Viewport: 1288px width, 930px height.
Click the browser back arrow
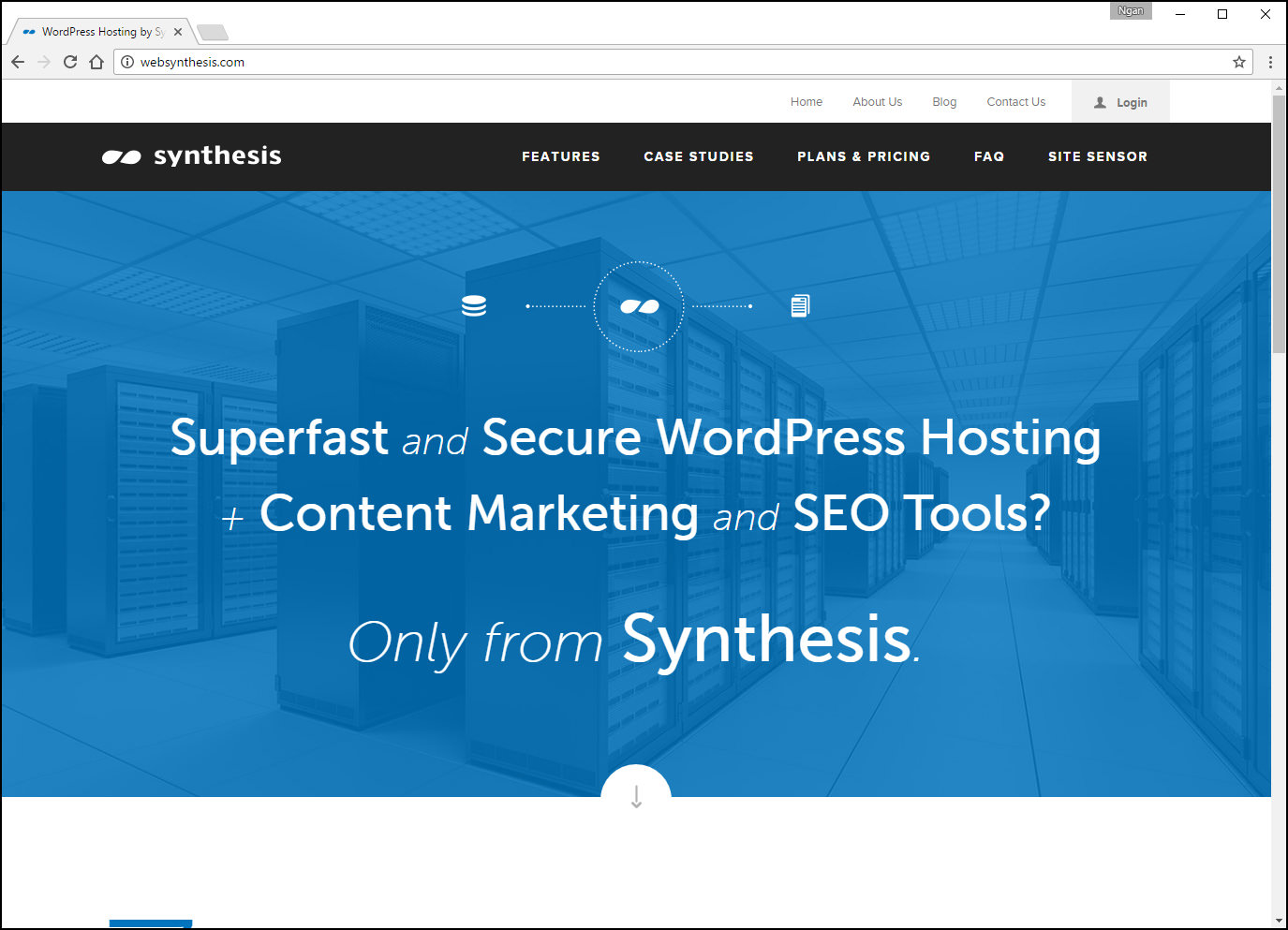pos(18,62)
